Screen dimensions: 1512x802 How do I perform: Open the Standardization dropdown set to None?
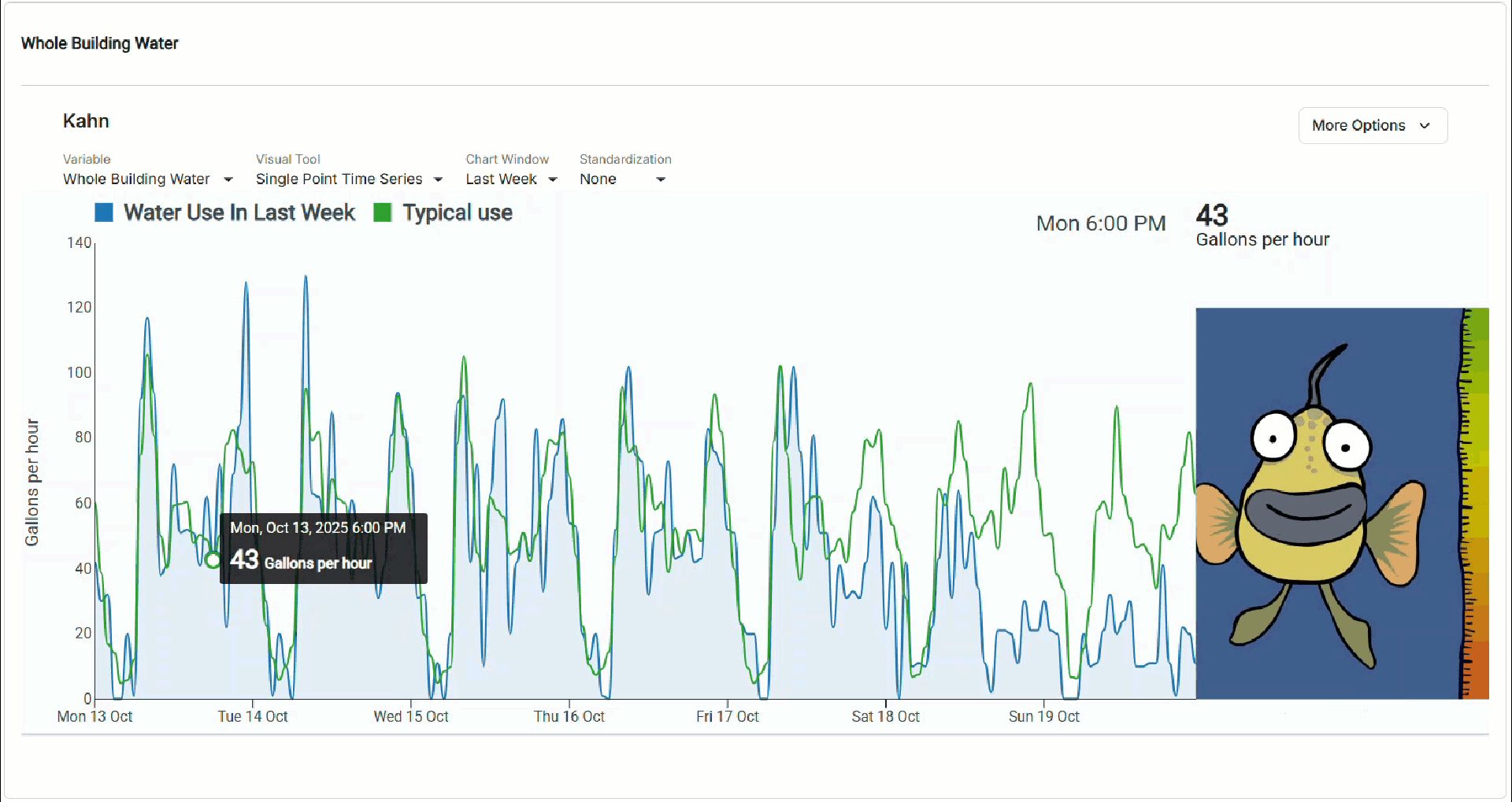623,179
